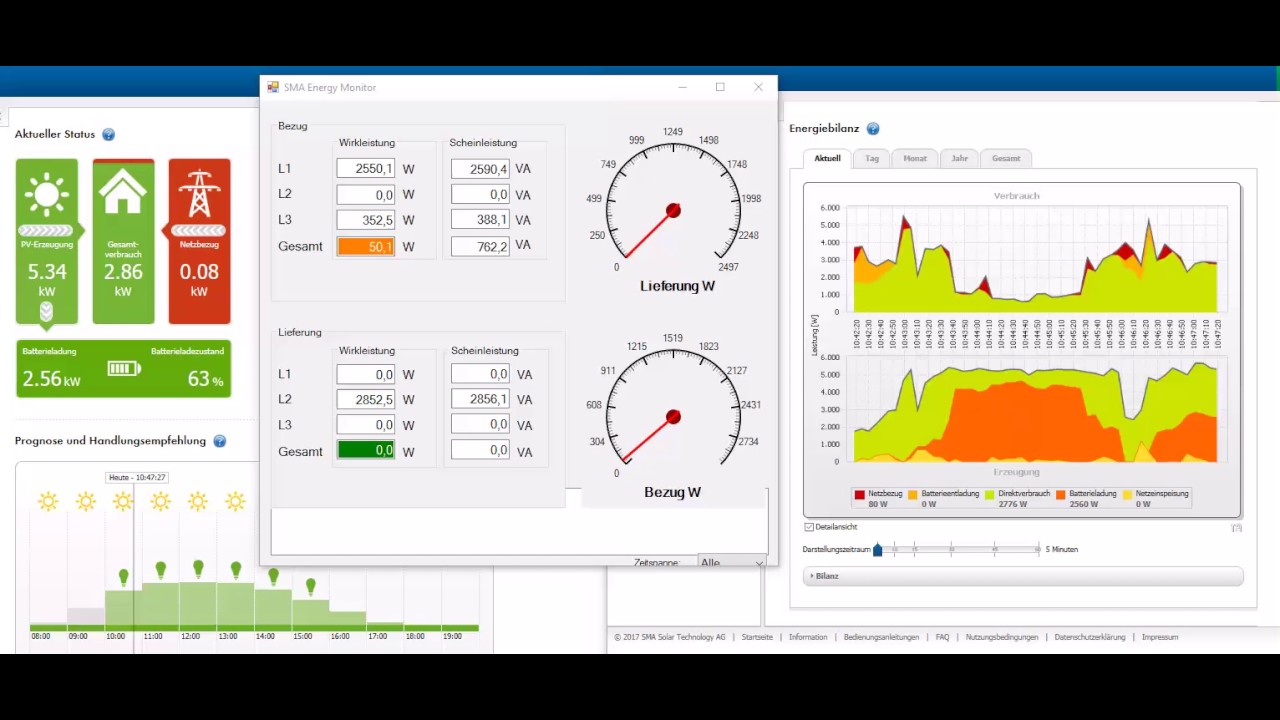Click the red Netzbezug legend swatch
This screenshot has width=1280, height=720.
[860, 494]
